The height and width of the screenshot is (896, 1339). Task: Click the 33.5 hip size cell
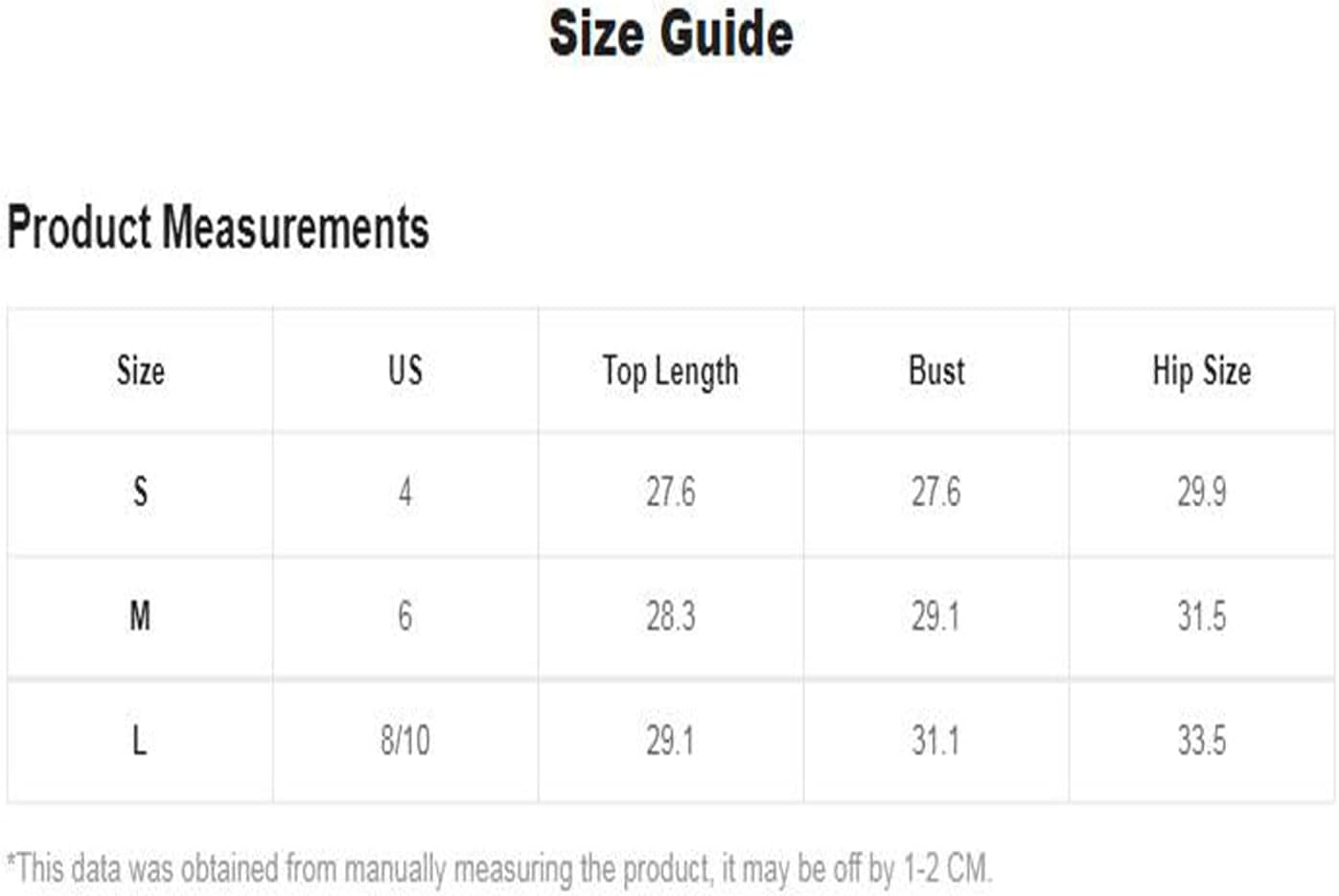(1202, 741)
